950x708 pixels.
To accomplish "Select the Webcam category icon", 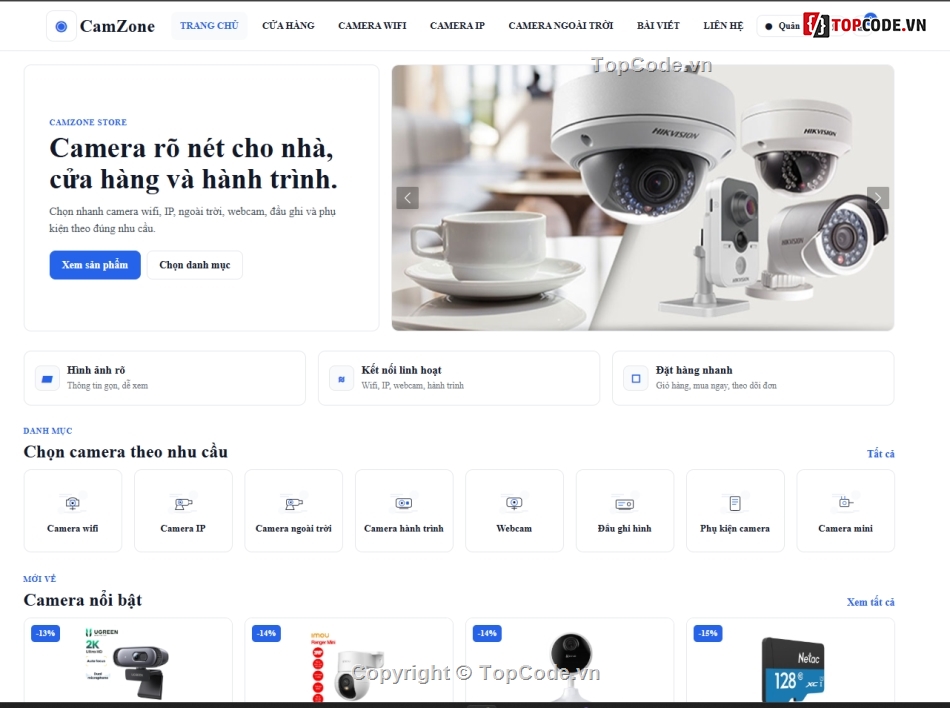I will click(514, 503).
